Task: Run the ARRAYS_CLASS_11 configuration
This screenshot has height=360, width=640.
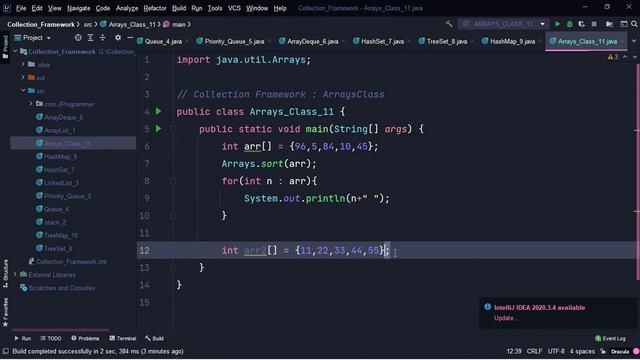Action: pos(557,24)
